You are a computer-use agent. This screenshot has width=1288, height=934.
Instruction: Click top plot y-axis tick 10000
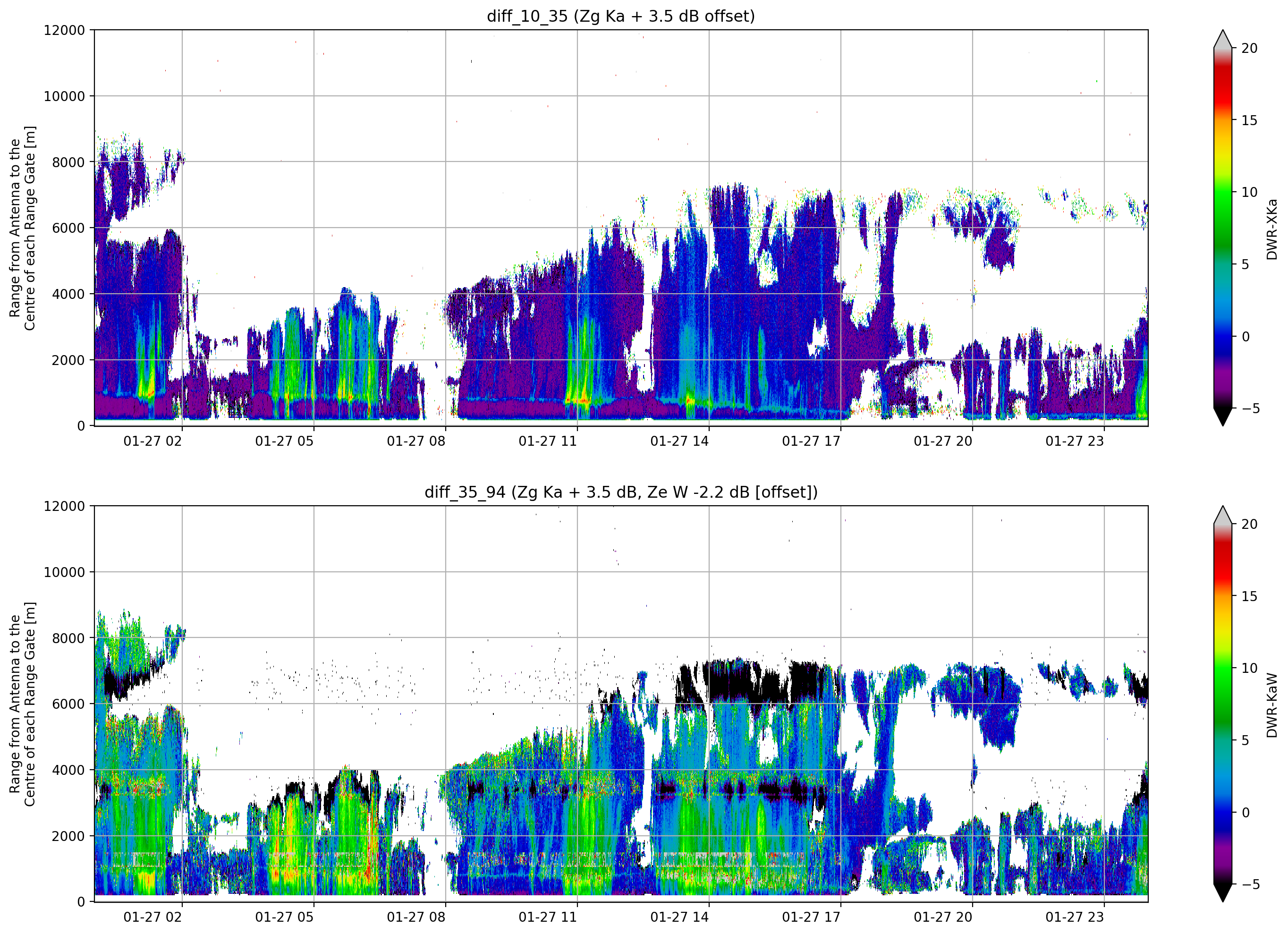coord(64,96)
